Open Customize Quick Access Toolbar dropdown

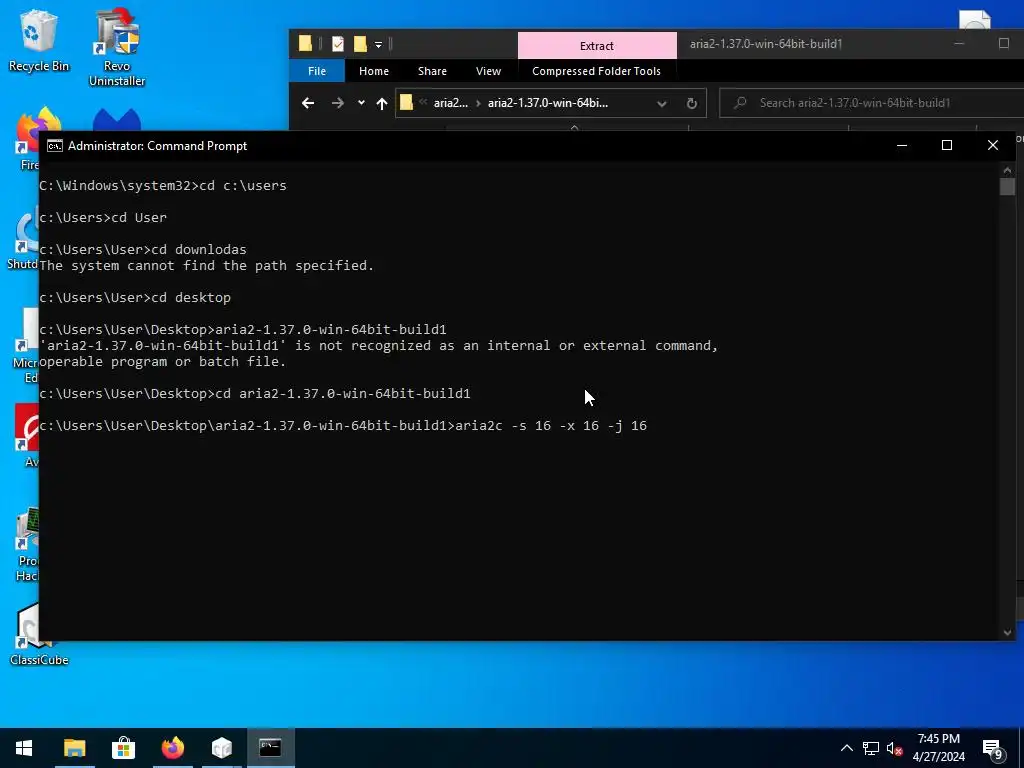click(378, 44)
